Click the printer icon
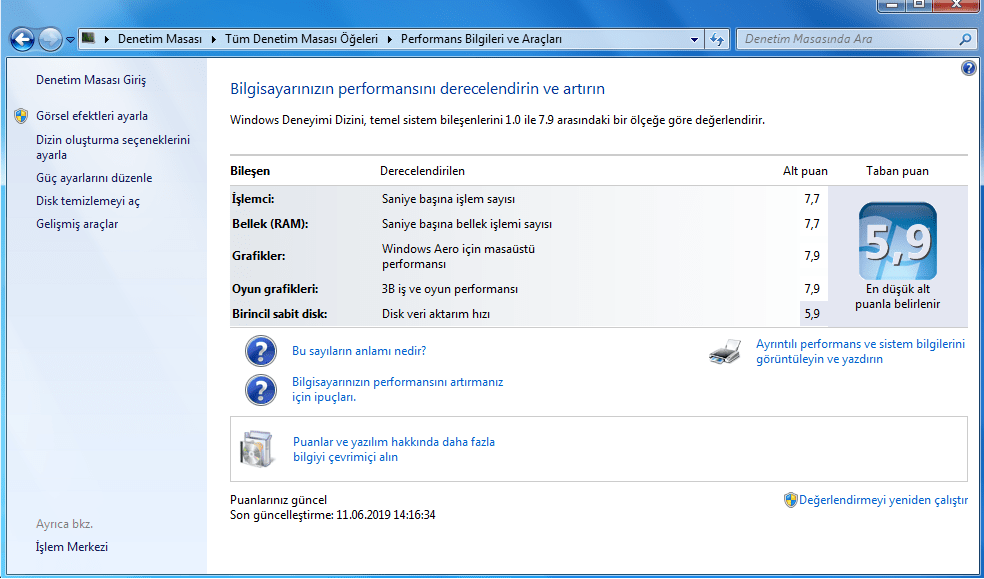The image size is (984, 579). coord(725,351)
